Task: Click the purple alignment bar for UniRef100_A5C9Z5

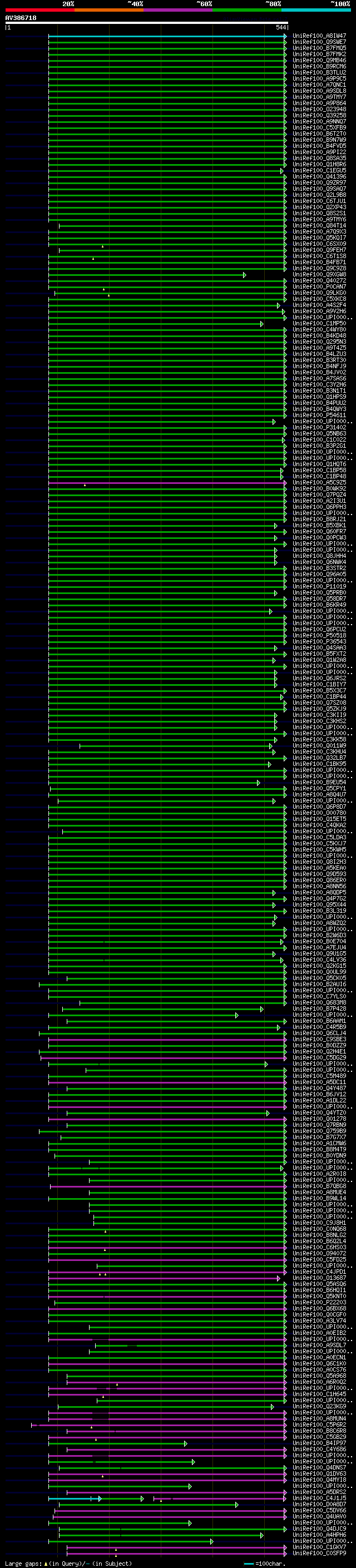Action: tap(167, 483)
